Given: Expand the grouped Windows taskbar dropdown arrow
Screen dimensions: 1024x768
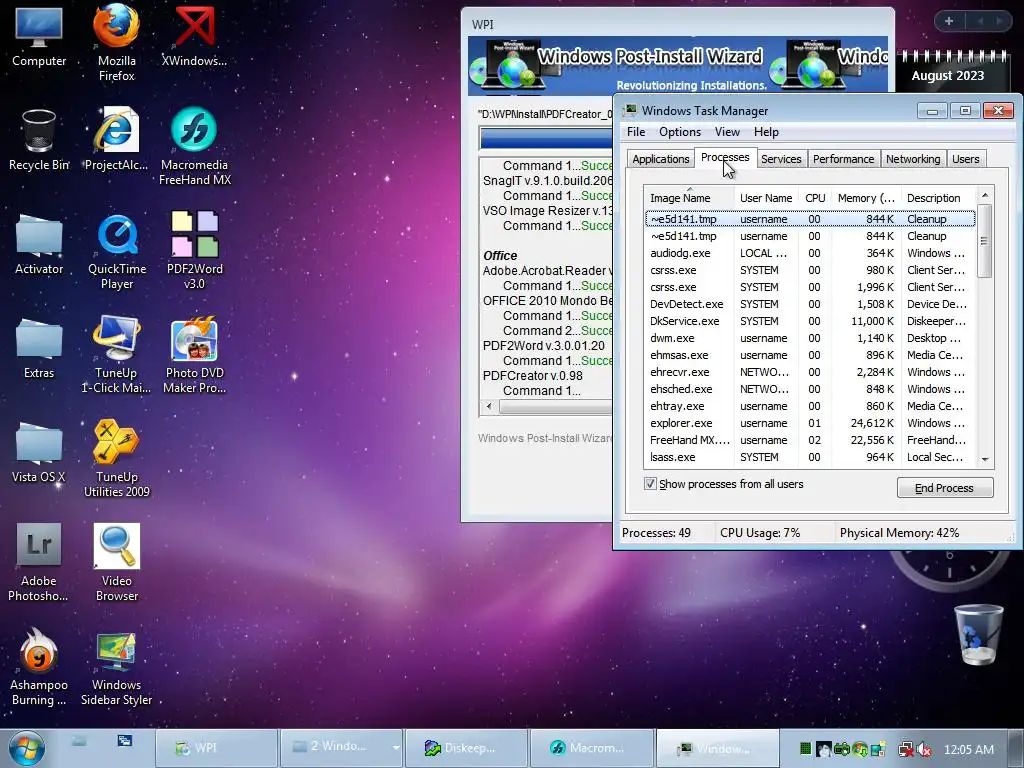Looking at the screenshot, I should click(396, 748).
